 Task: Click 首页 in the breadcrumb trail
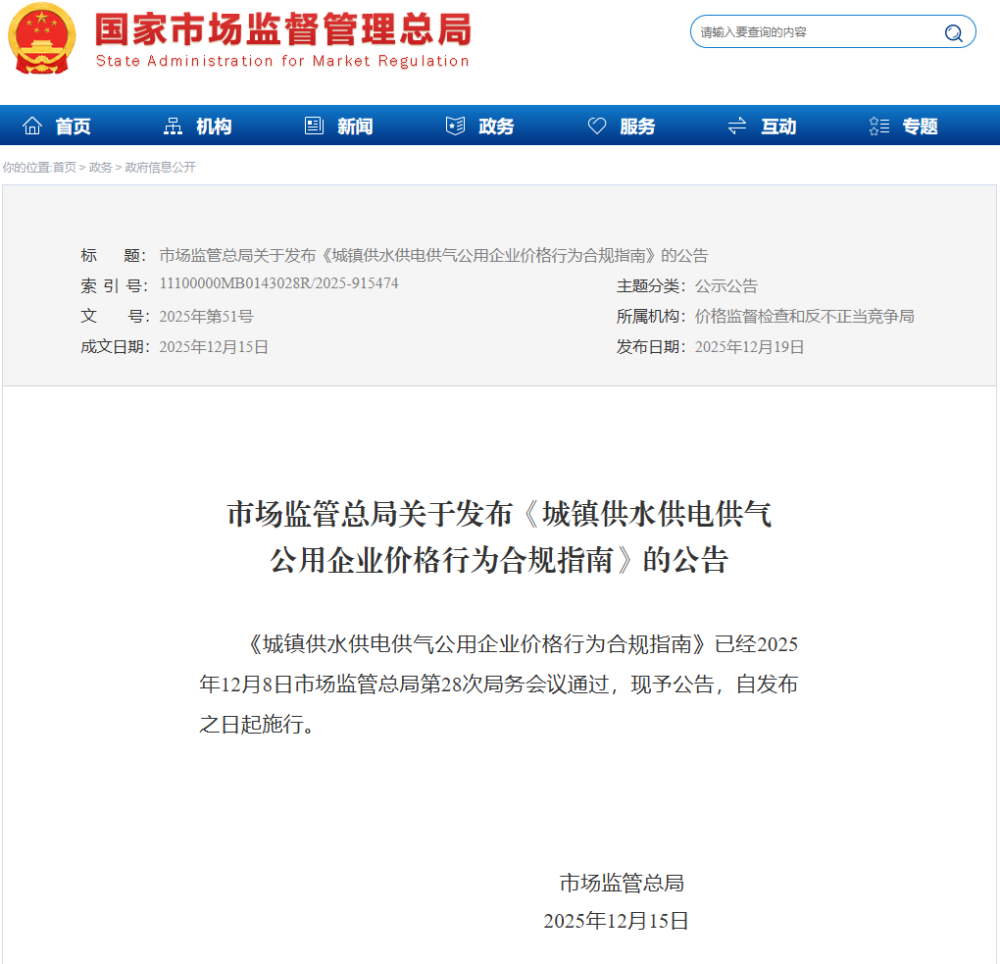click(x=64, y=168)
